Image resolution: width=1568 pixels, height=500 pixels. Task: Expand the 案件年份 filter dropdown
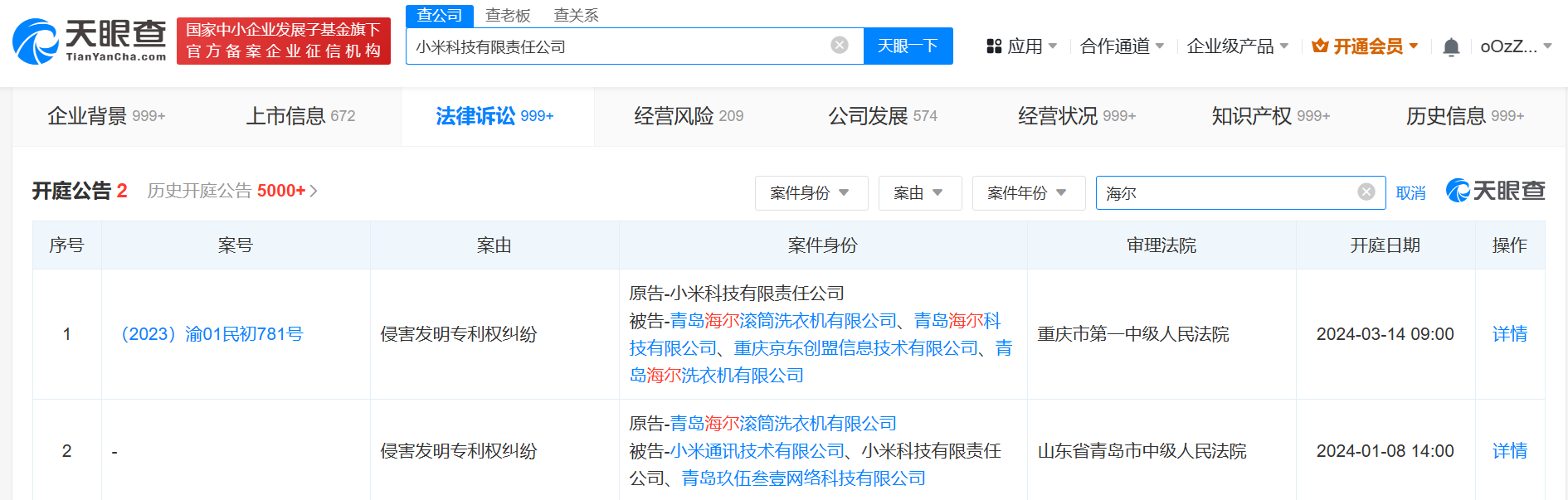(1028, 193)
